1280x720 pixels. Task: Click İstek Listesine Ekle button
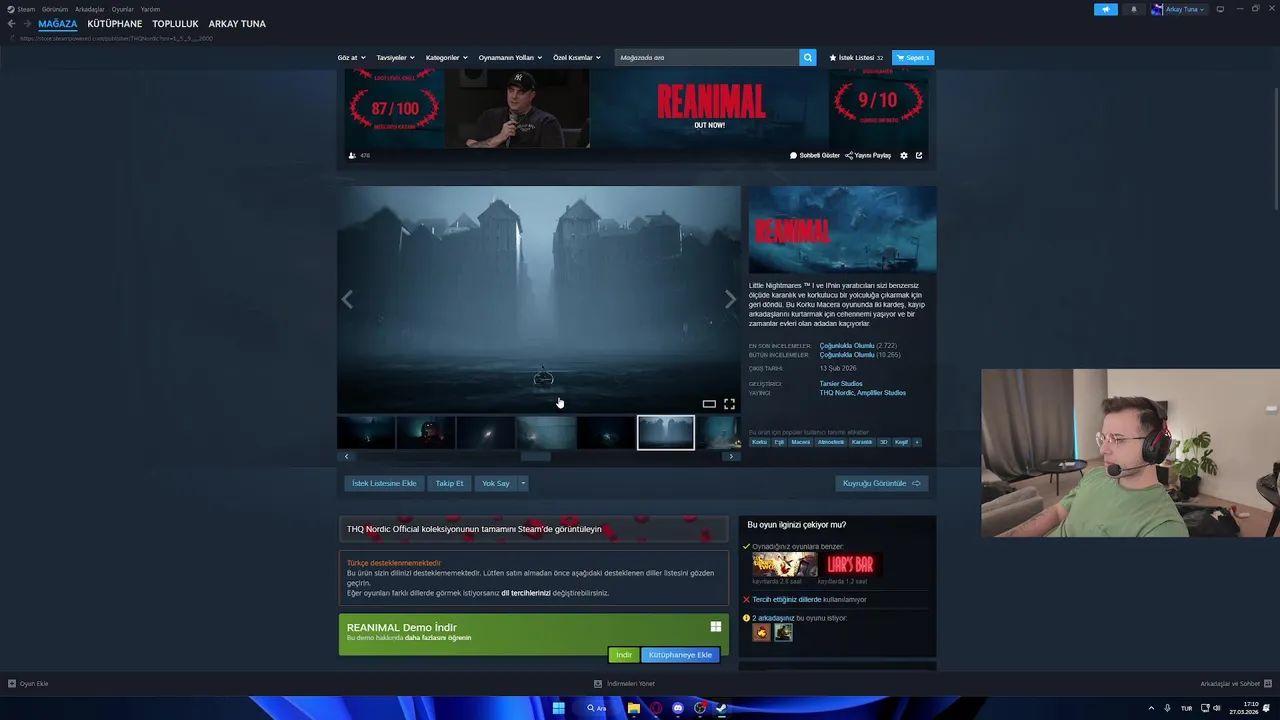point(384,483)
